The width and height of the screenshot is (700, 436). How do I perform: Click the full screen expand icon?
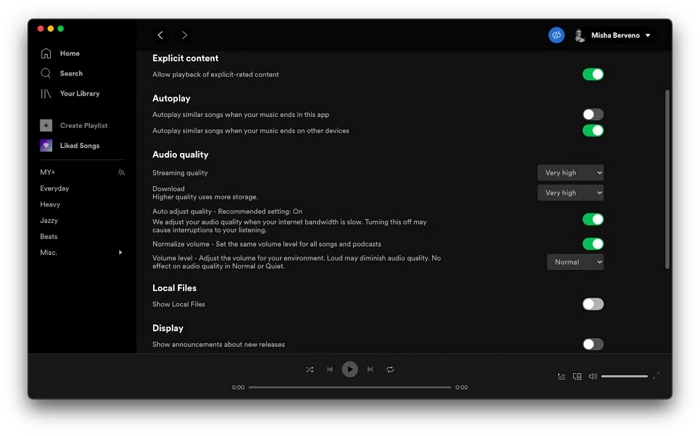(x=656, y=376)
